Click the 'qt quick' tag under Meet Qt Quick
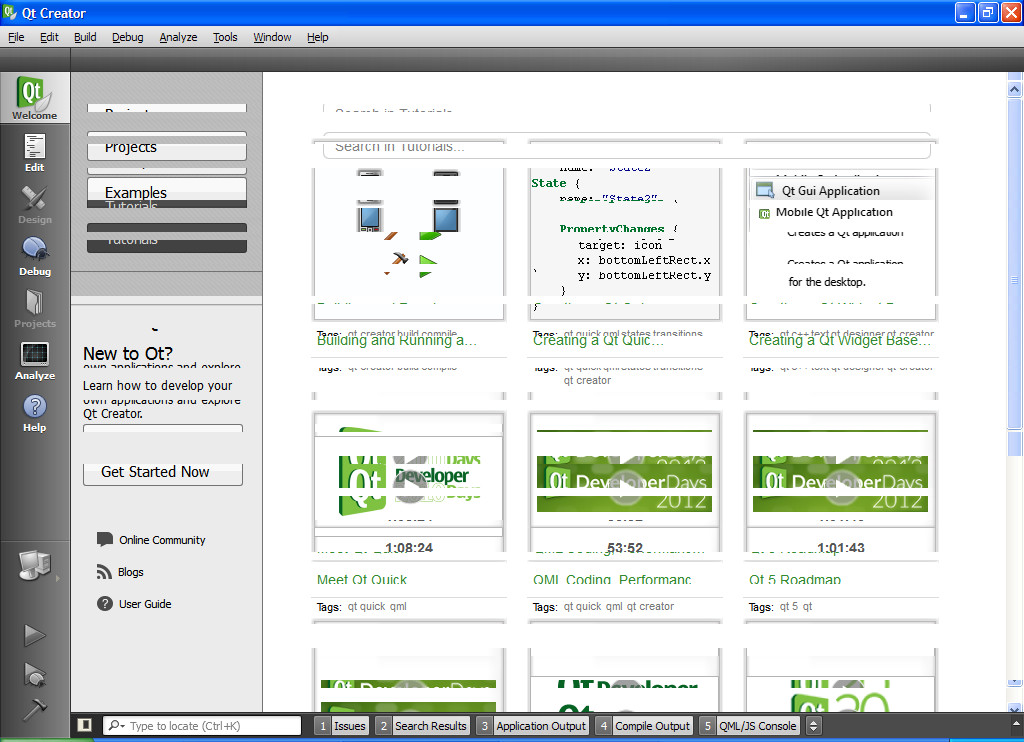This screenshot has width=1024, height=742. pos(366,606)
